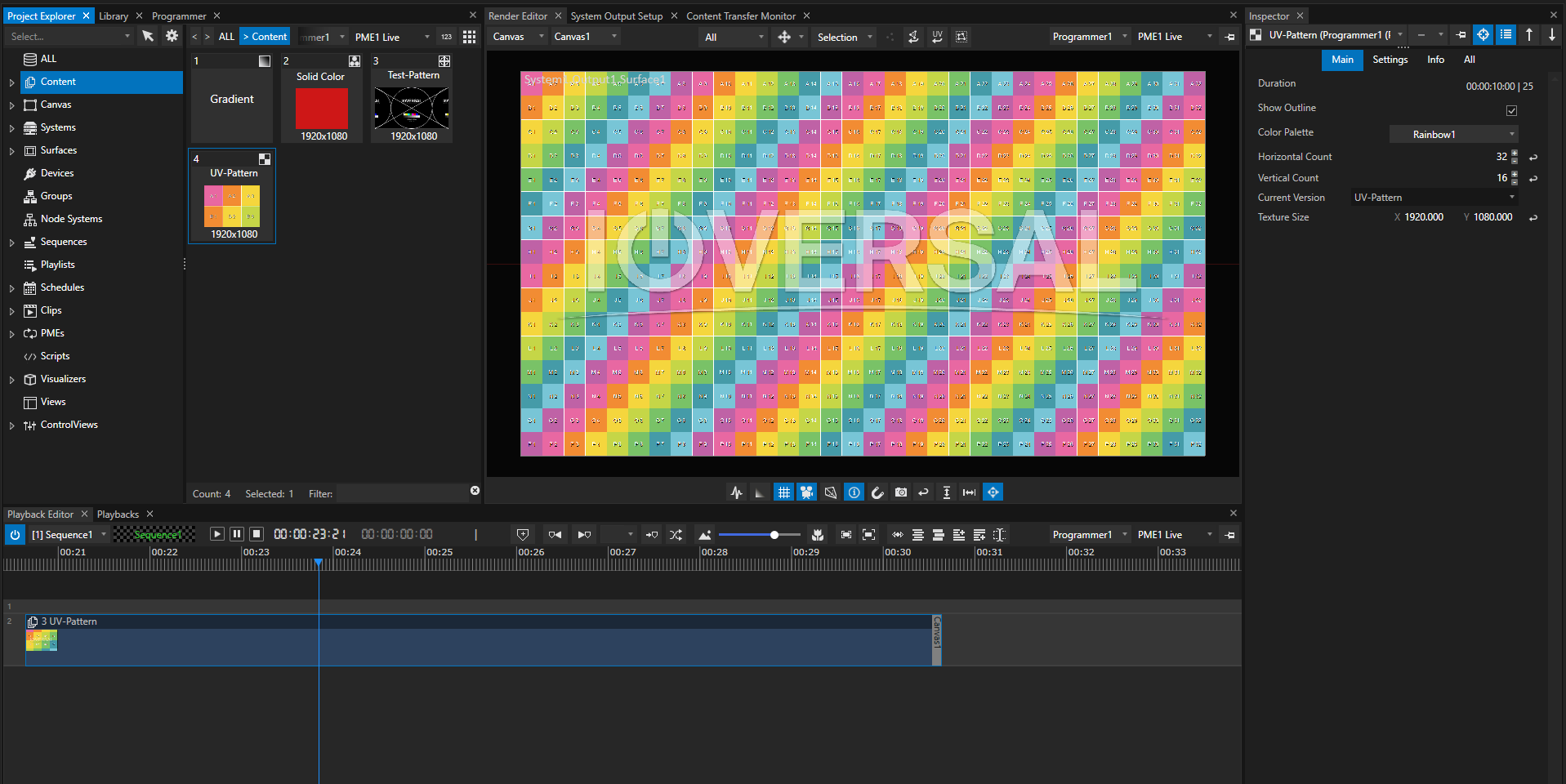The height and width of the screenshot is (784, 1566).
Task: Open the Selection mode dropdown
Action: coord(844,37)
